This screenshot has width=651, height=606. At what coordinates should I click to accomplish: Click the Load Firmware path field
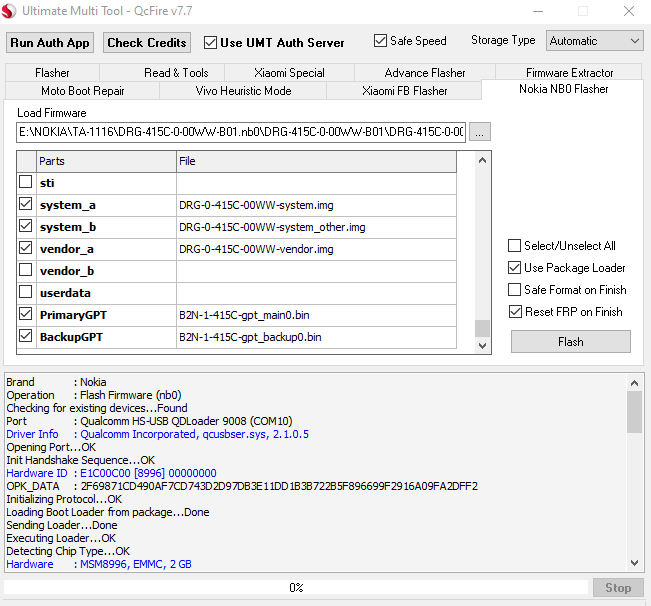pyautogui.click(x=241, y=132)
